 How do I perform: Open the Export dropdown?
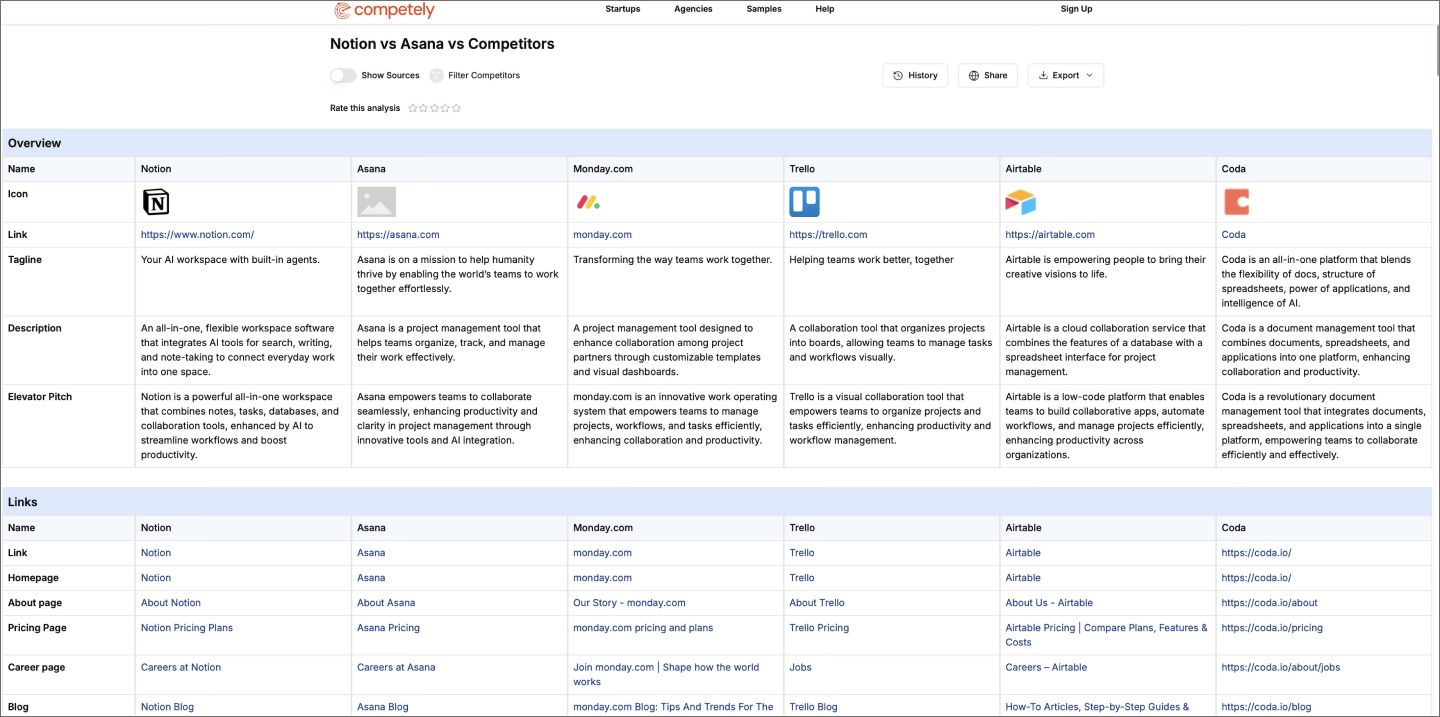pyautogui.click(x=1065, y=75)
